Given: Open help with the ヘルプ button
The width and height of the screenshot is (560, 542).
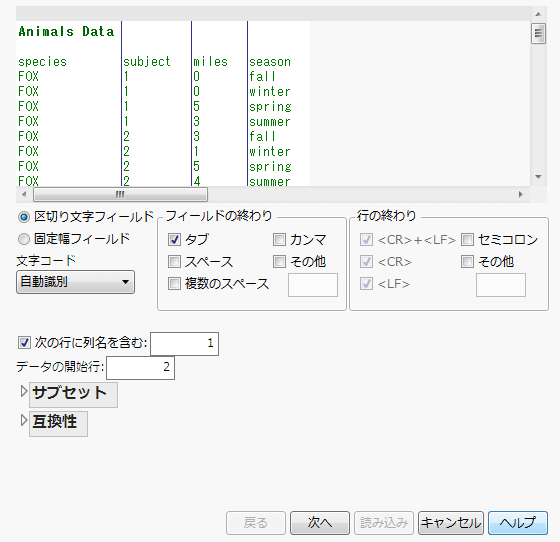Looking at the screenshot, I should [518, 523].
